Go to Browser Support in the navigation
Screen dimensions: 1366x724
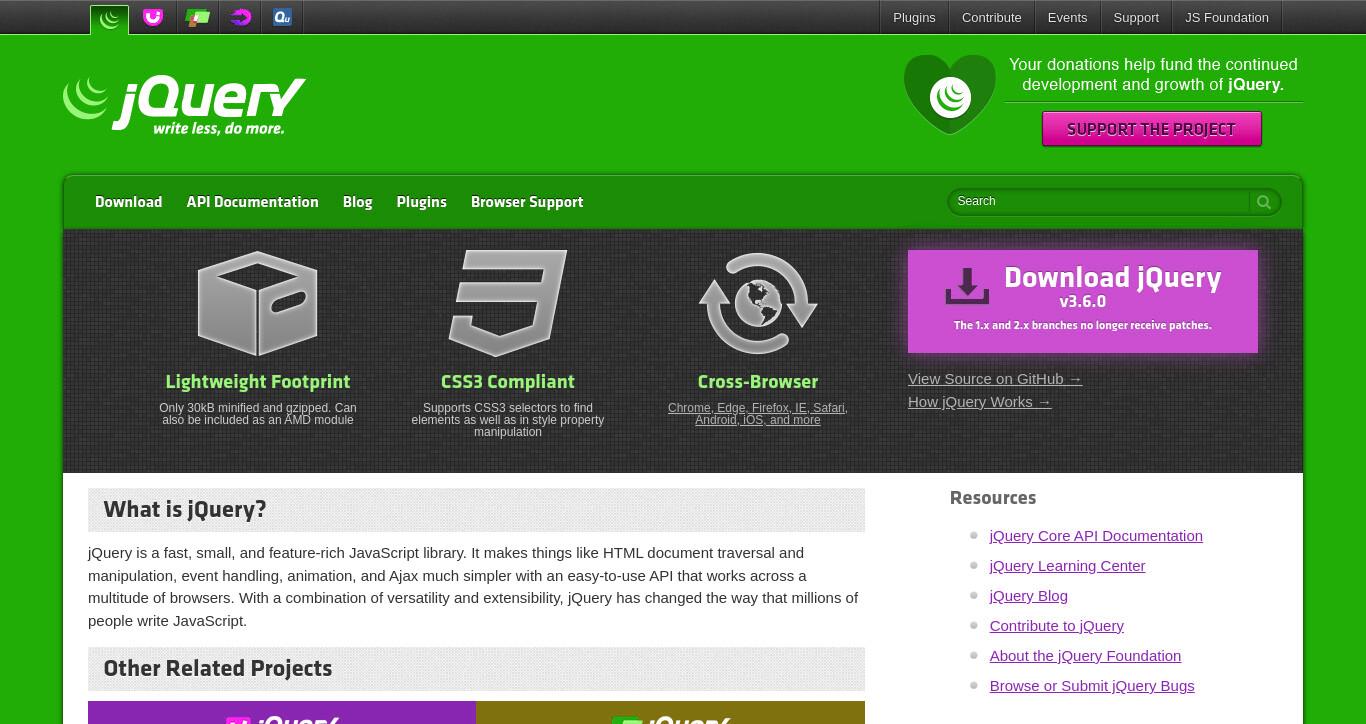click(527, 202)
